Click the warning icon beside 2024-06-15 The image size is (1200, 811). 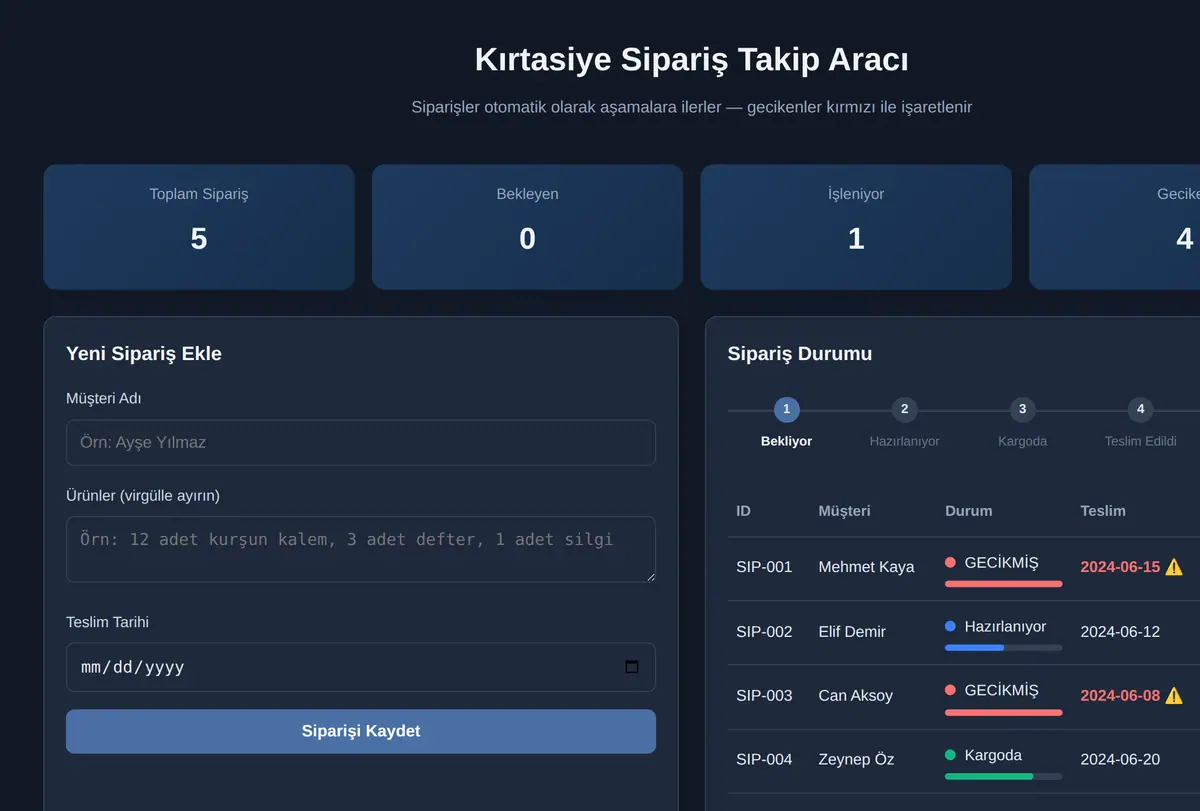[x=1174, y=567]
